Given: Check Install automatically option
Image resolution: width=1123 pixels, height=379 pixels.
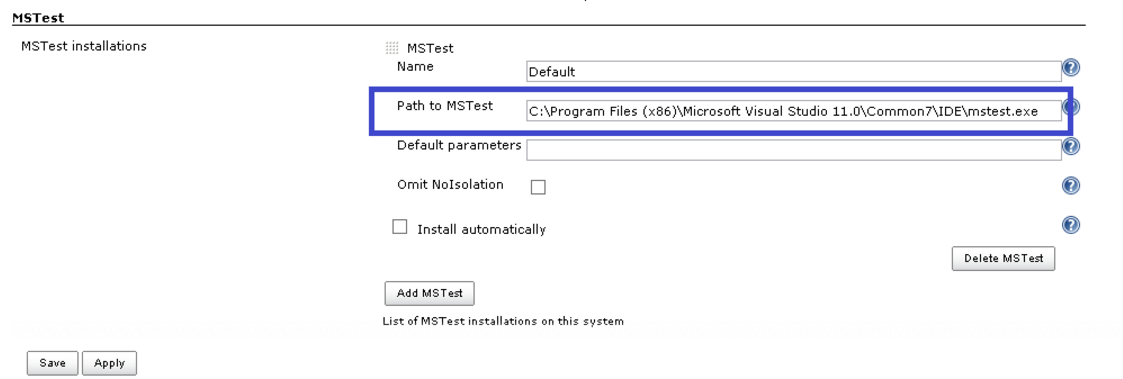Looking at the screenshot, I should coord(400,227).
